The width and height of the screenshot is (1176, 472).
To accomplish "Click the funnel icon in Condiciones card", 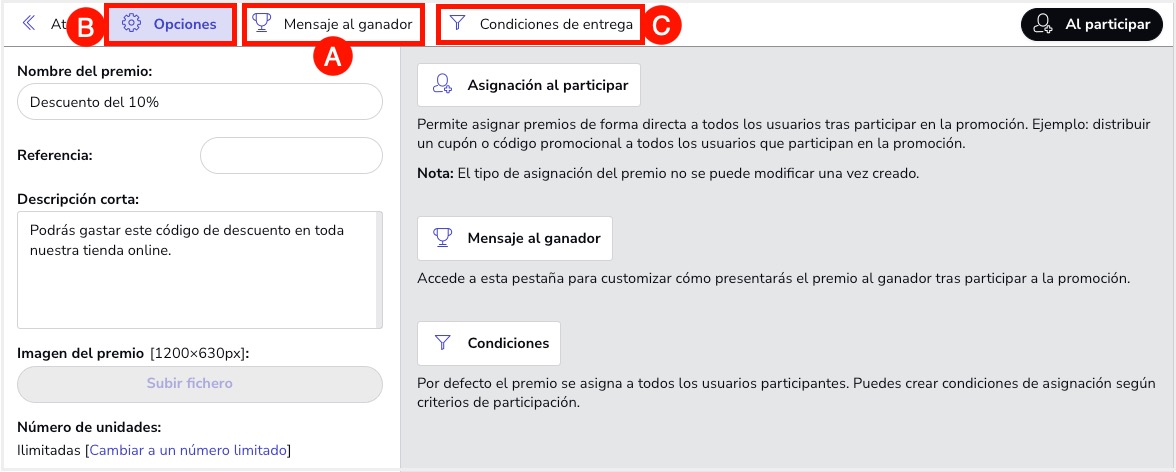I will 442,343.
